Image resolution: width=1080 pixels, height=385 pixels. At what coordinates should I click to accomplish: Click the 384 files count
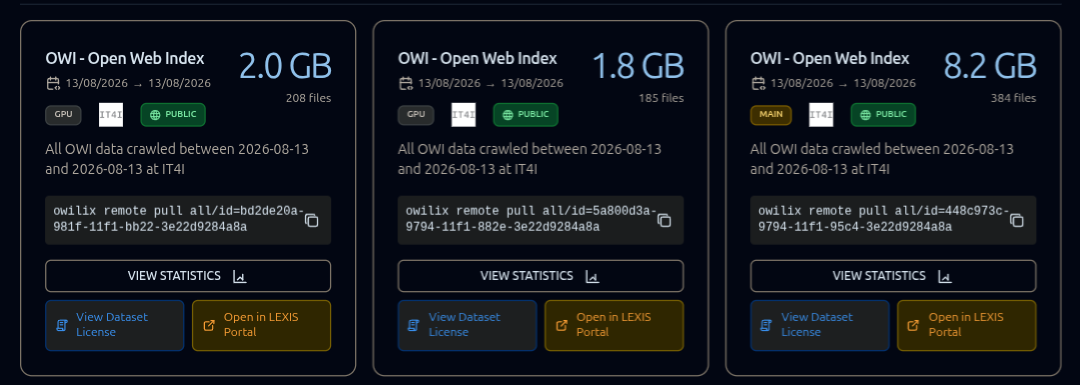coord(1013,98)
